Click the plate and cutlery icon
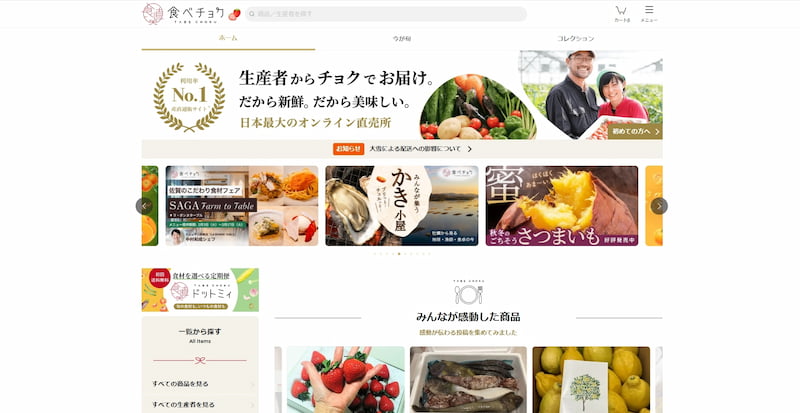This screenshot has height=413, width=800. coord(468,294)
